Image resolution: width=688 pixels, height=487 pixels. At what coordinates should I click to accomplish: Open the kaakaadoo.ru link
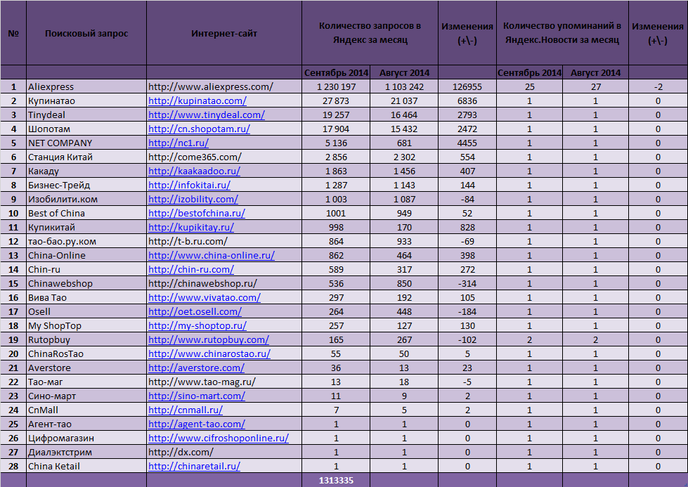pyautogui.click(x=194, y=171)
